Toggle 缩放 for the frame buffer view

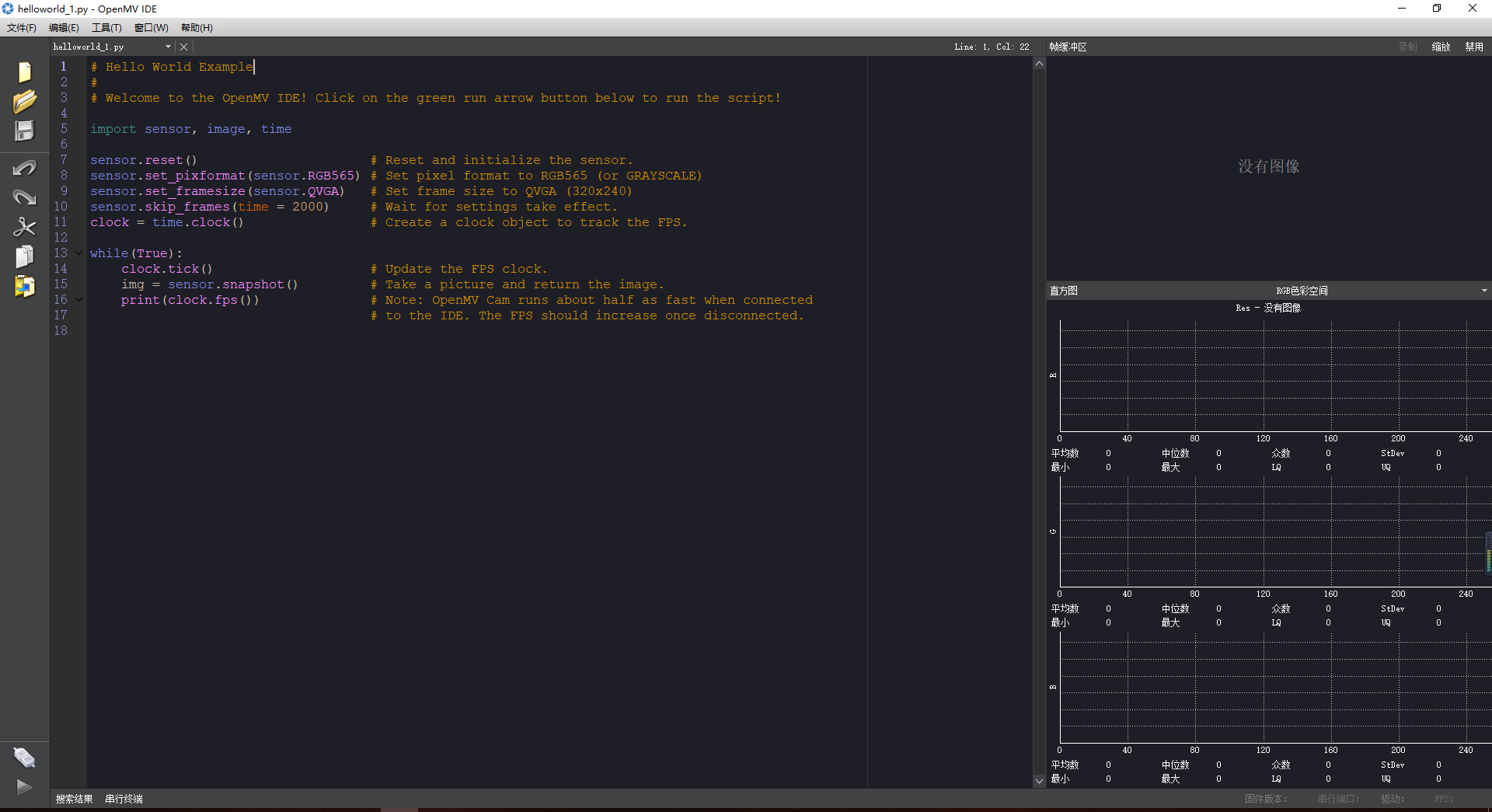coord(1441,46)
